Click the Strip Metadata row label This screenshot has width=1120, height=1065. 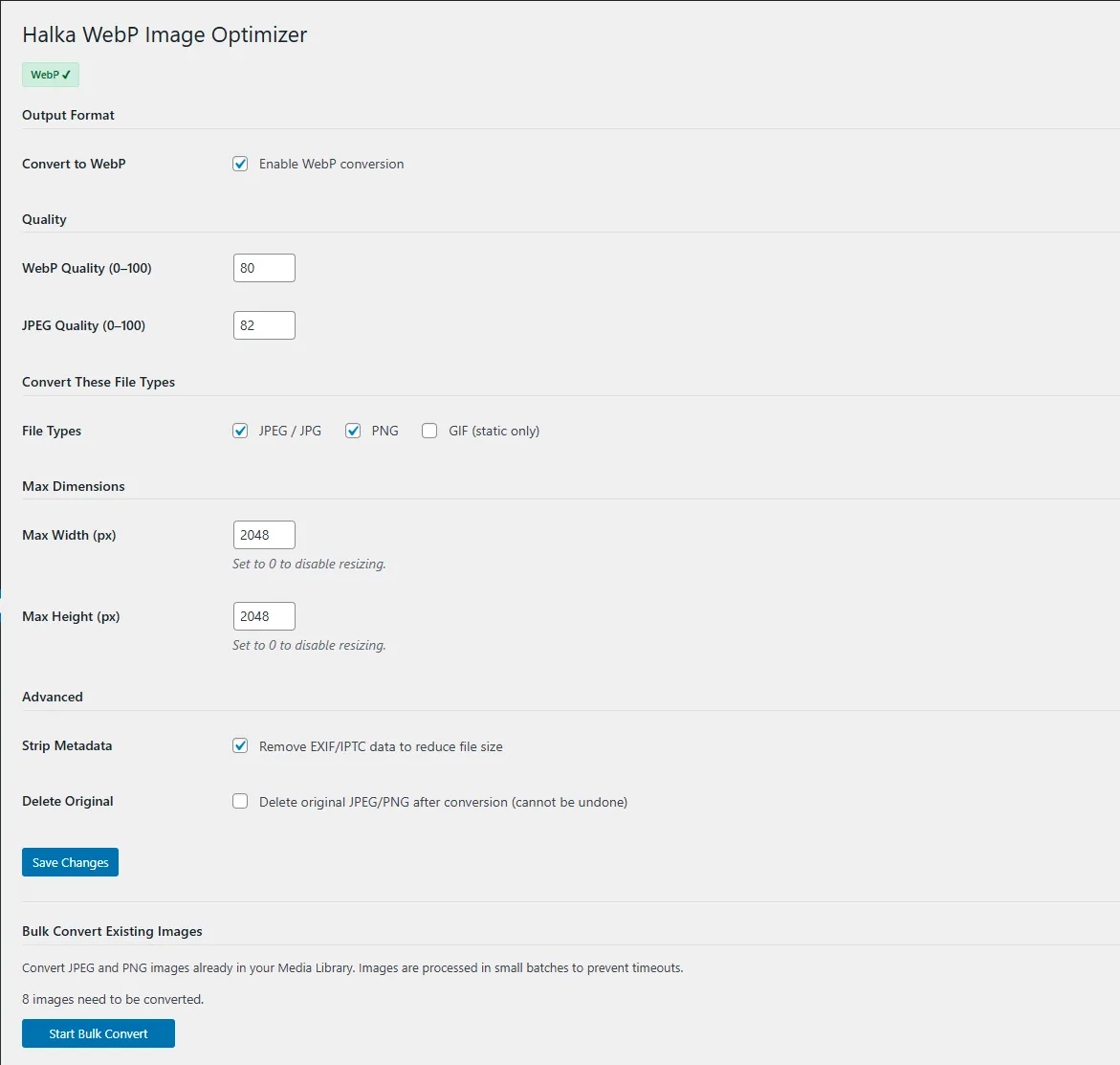pos(67,745)
